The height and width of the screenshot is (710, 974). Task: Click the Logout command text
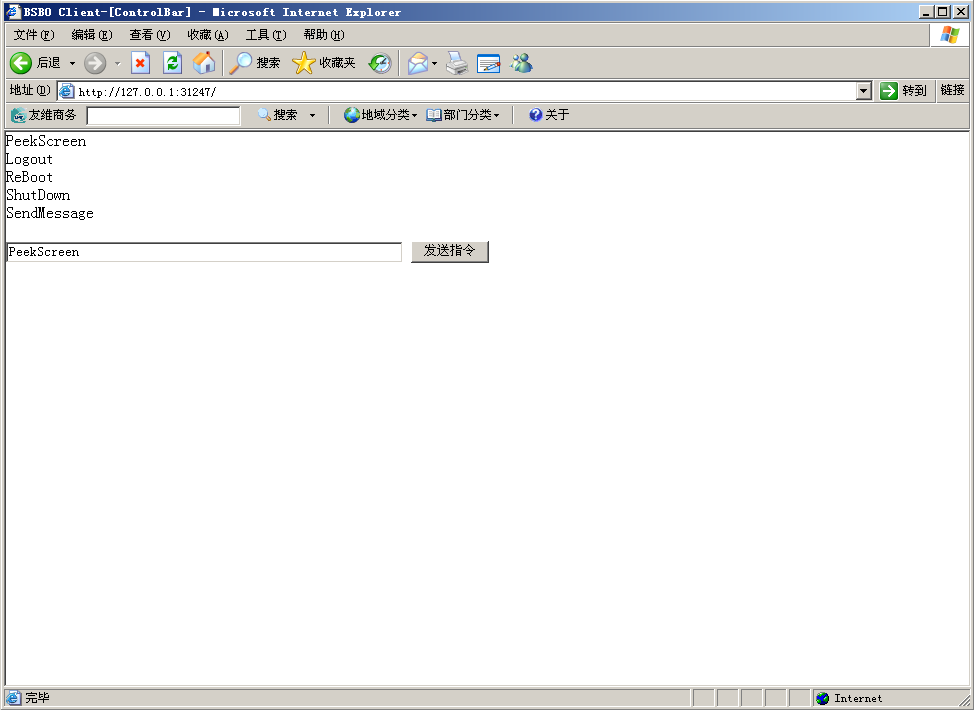coord(29,160)
